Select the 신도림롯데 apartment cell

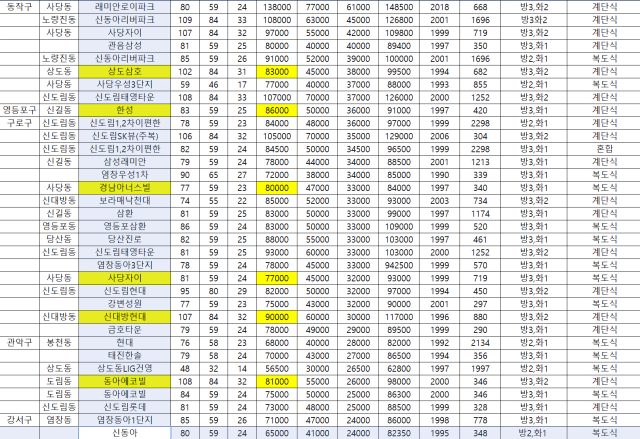click(124, 407)
